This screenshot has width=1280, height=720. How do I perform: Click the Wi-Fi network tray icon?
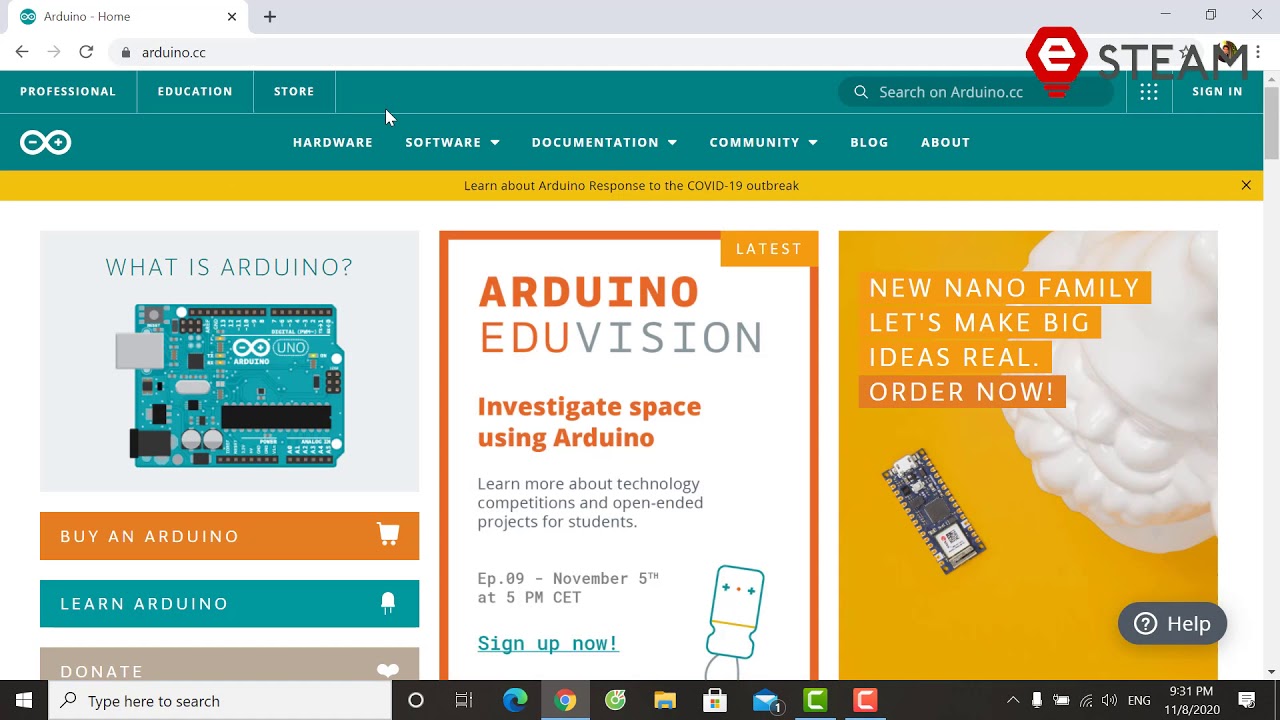click(1085, 700)
